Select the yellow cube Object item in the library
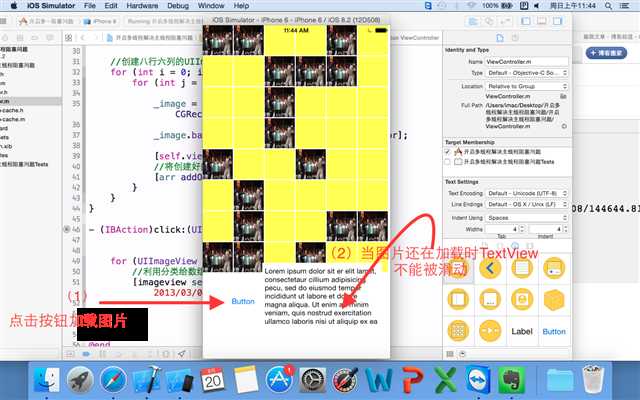 pyautogui.click(x=554, y=300)
